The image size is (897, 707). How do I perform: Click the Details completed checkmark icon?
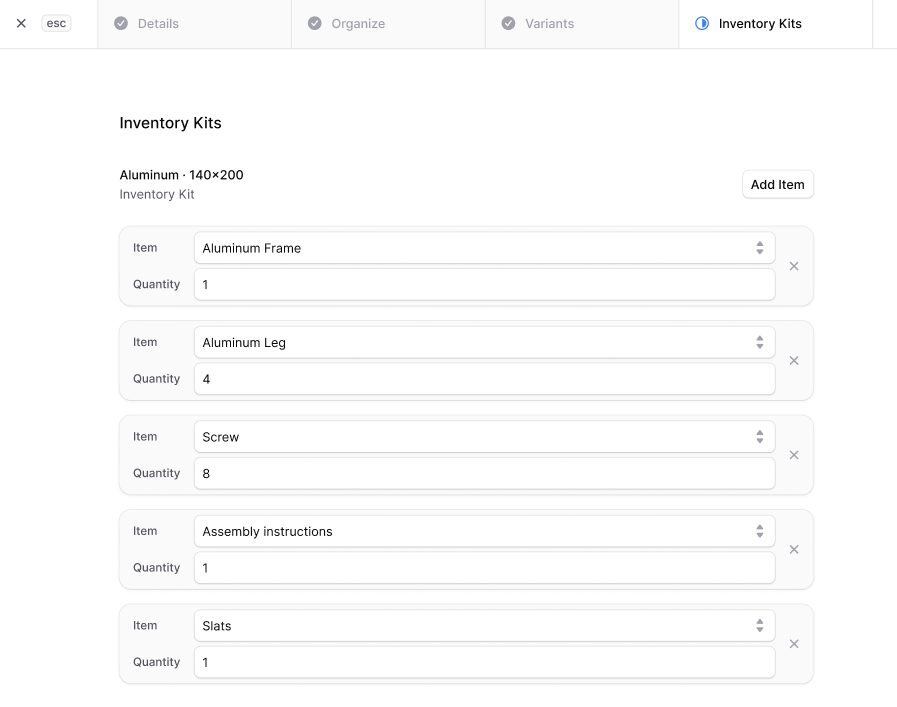coord(121,23)
